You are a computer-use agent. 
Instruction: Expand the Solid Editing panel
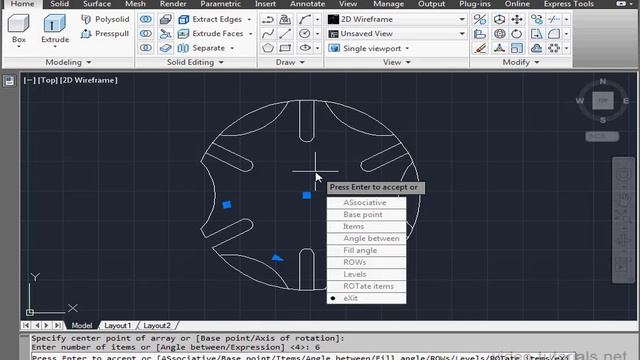(x=195, y=62)
